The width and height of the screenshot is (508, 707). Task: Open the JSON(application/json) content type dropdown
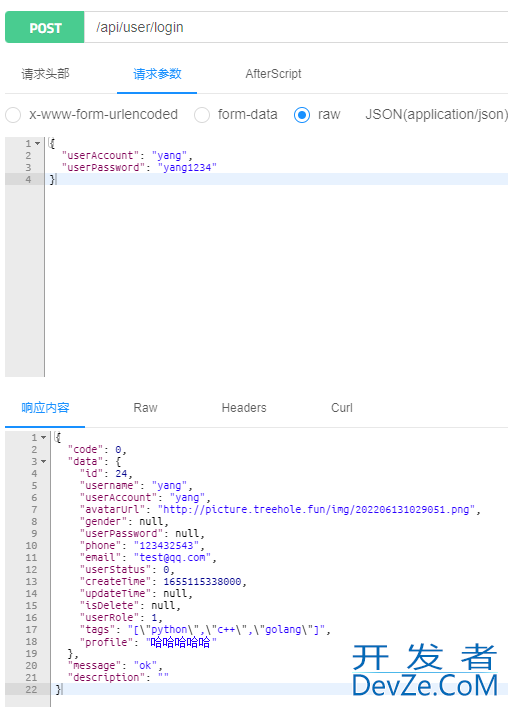click(436, 115)
